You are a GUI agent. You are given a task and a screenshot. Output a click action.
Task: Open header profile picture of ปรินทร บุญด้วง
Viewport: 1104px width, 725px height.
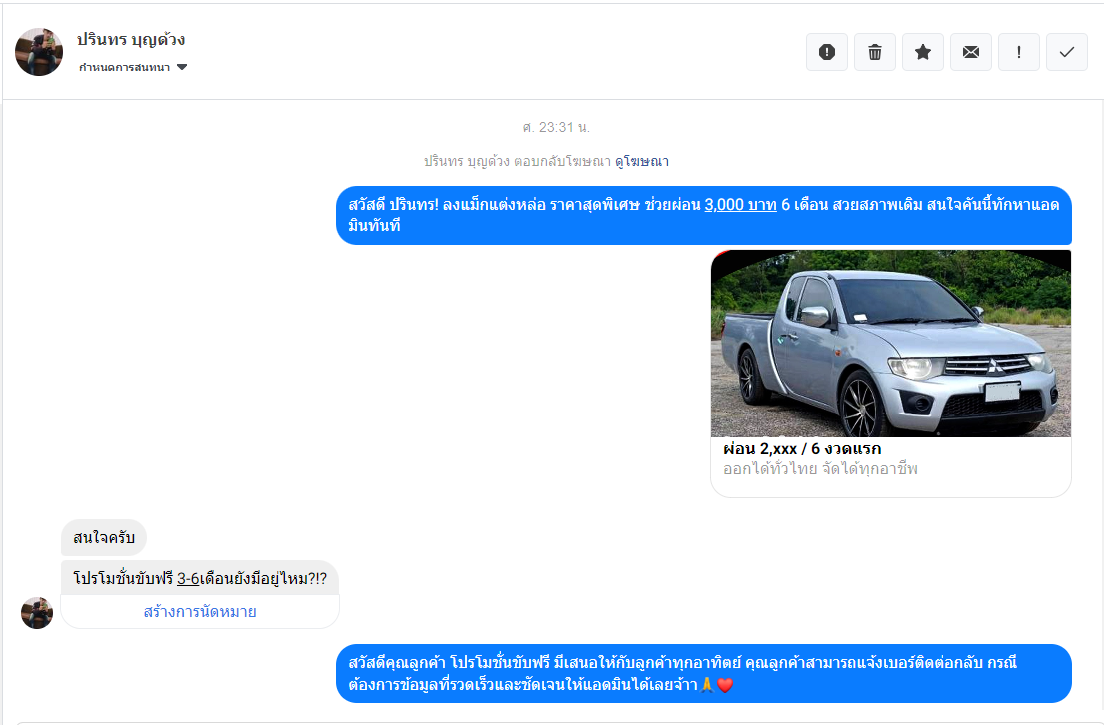click(39, 52)
